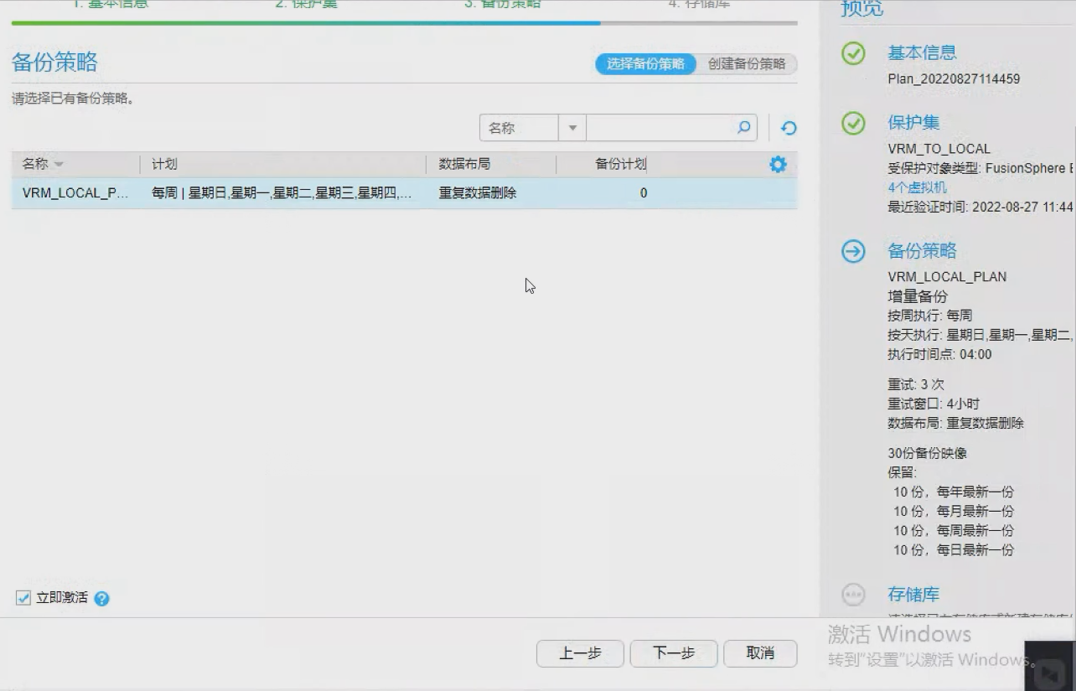The height and width of the screenshot is (691, 1076).
Task: Refresh the backup policy list
Action: pos(789,128)
